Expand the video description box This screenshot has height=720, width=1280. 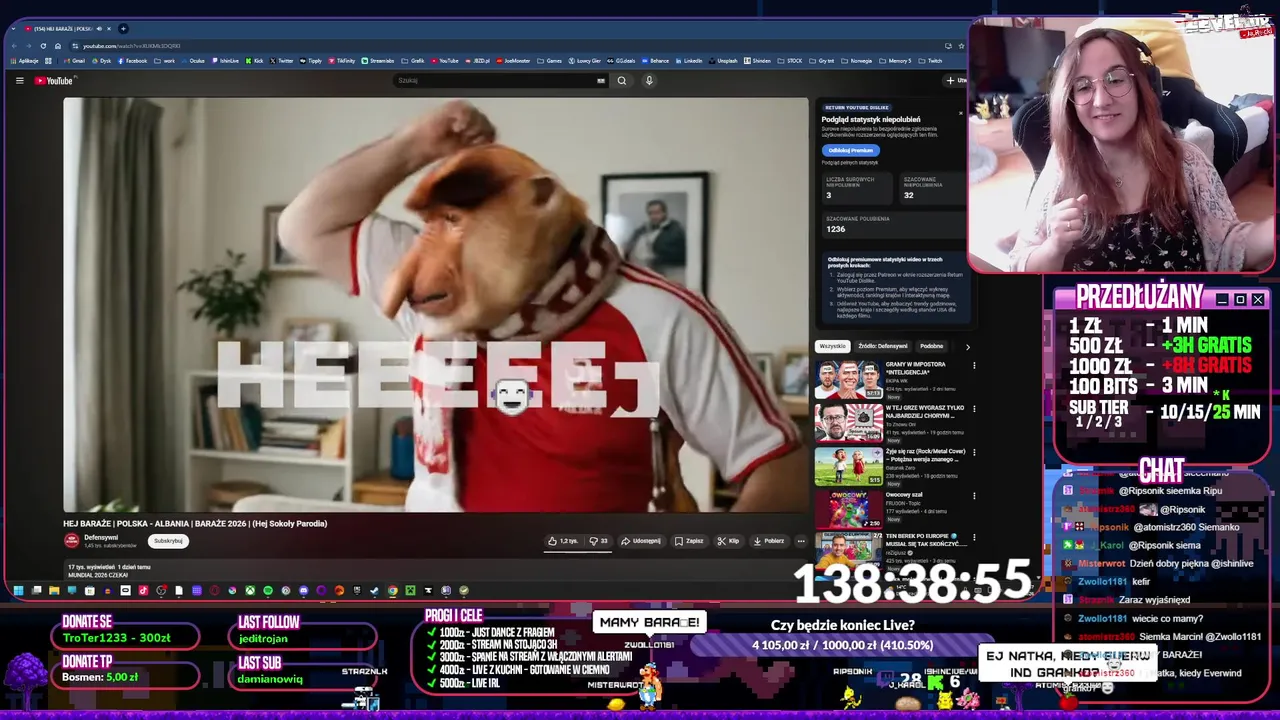(436, 571)
